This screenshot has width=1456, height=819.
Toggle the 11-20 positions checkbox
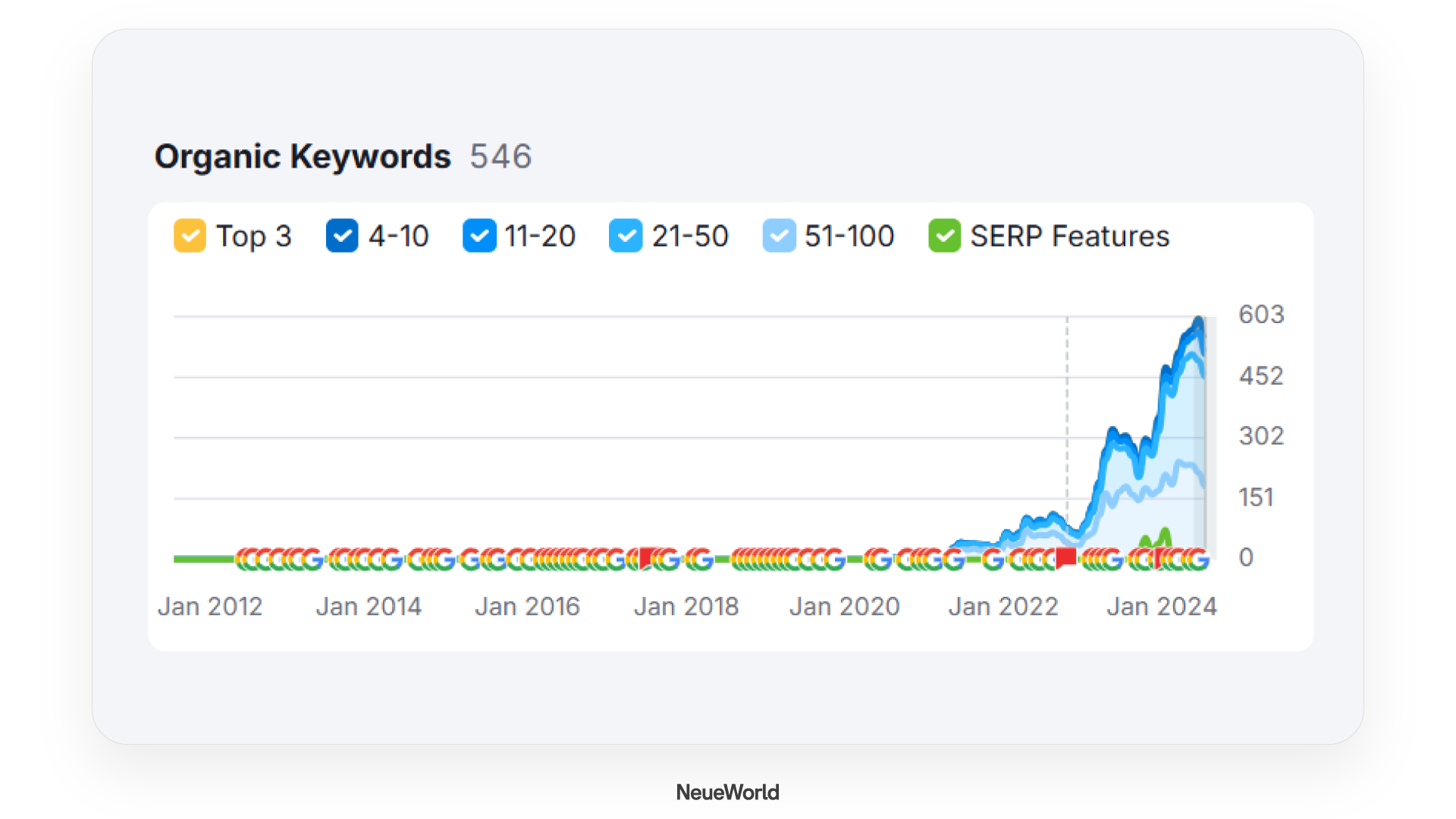(479, 236)
